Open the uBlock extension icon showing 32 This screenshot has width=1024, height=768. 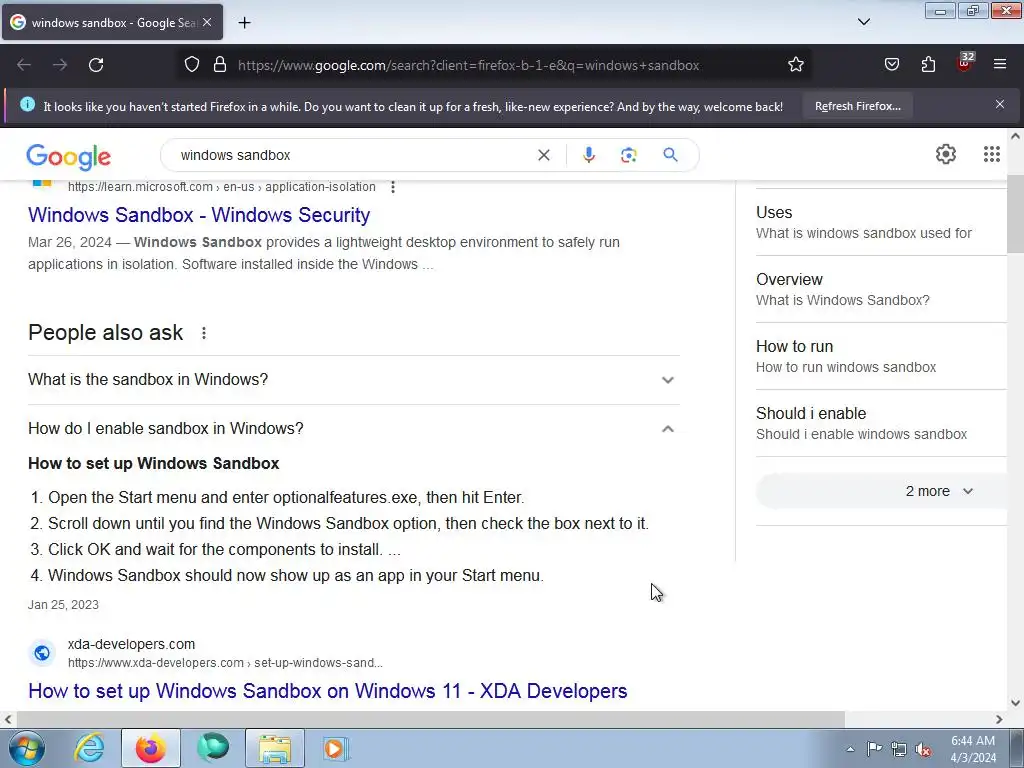click(x=965, y=63)
